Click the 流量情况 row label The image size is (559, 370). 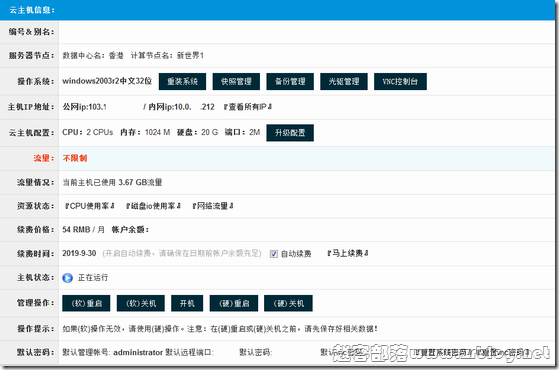pos(36,182)
